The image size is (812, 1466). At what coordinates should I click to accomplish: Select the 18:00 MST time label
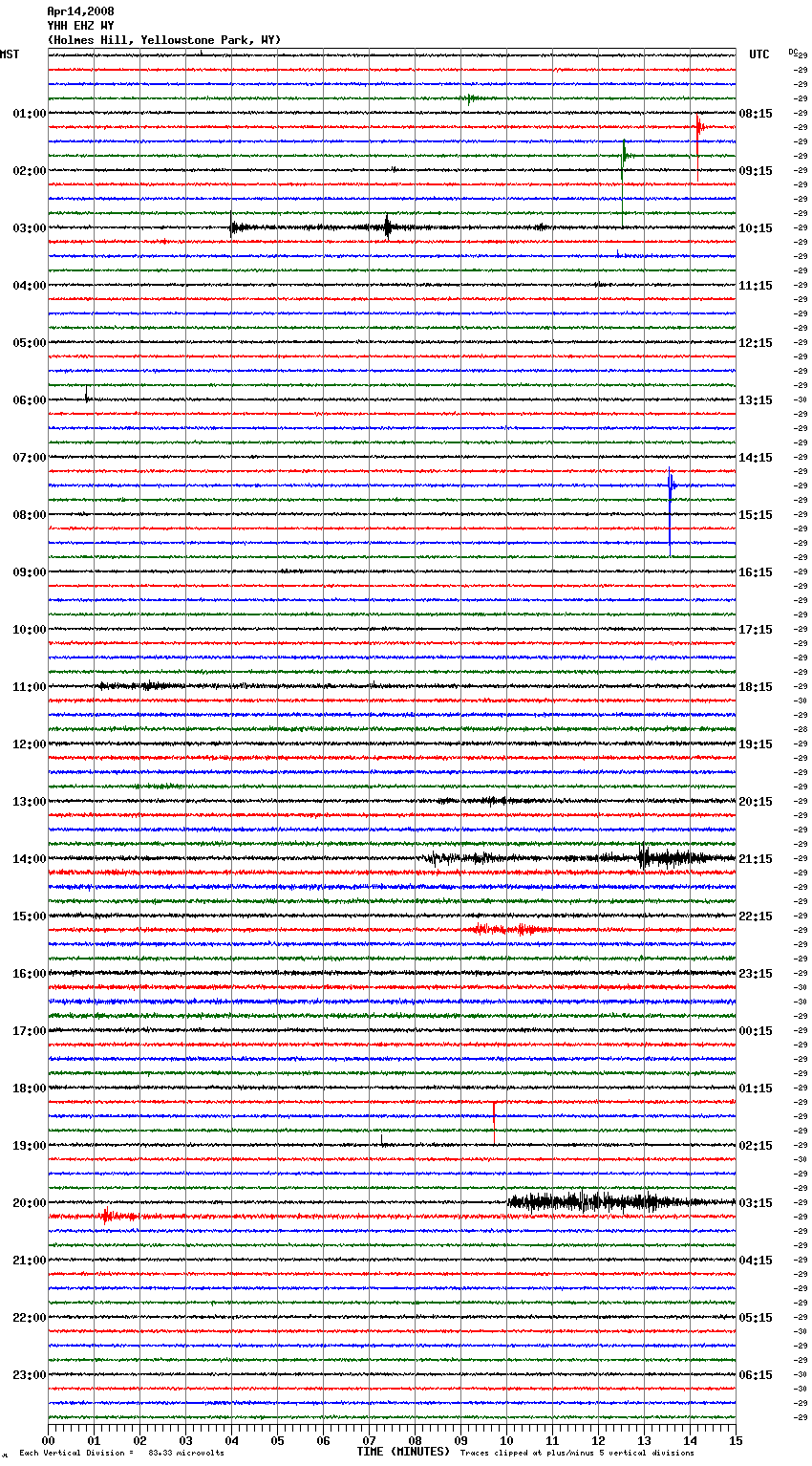pyautogui.click(x=29, y=1089)
